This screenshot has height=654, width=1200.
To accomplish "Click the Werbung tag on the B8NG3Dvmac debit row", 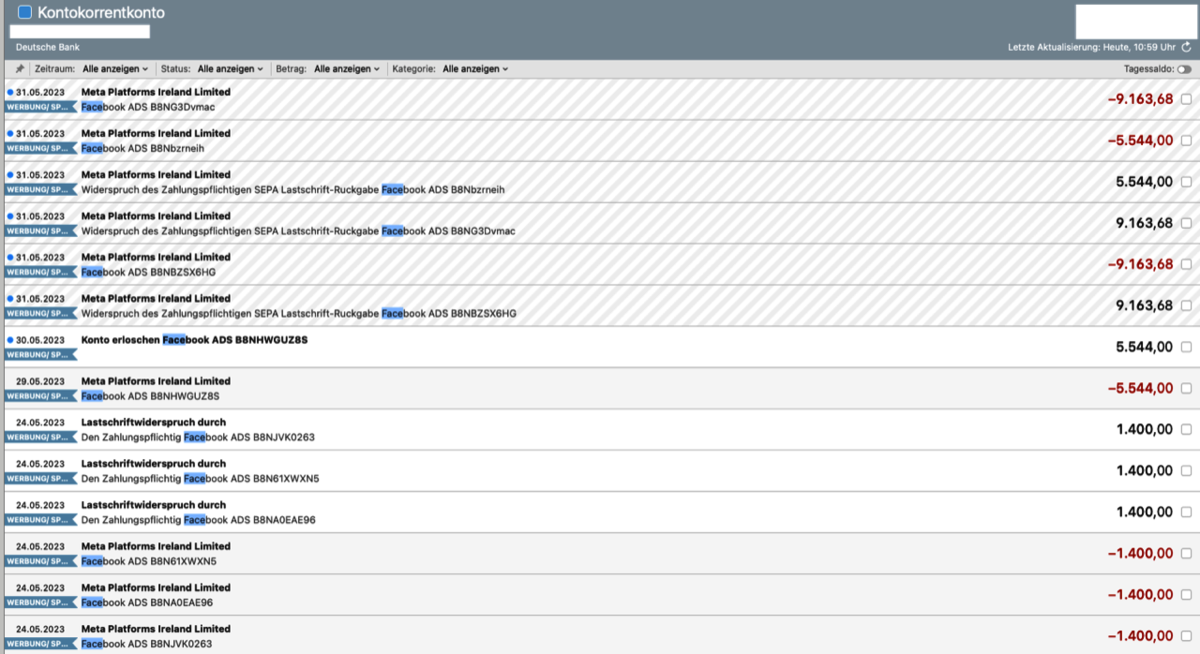I will tap(40, 107).
